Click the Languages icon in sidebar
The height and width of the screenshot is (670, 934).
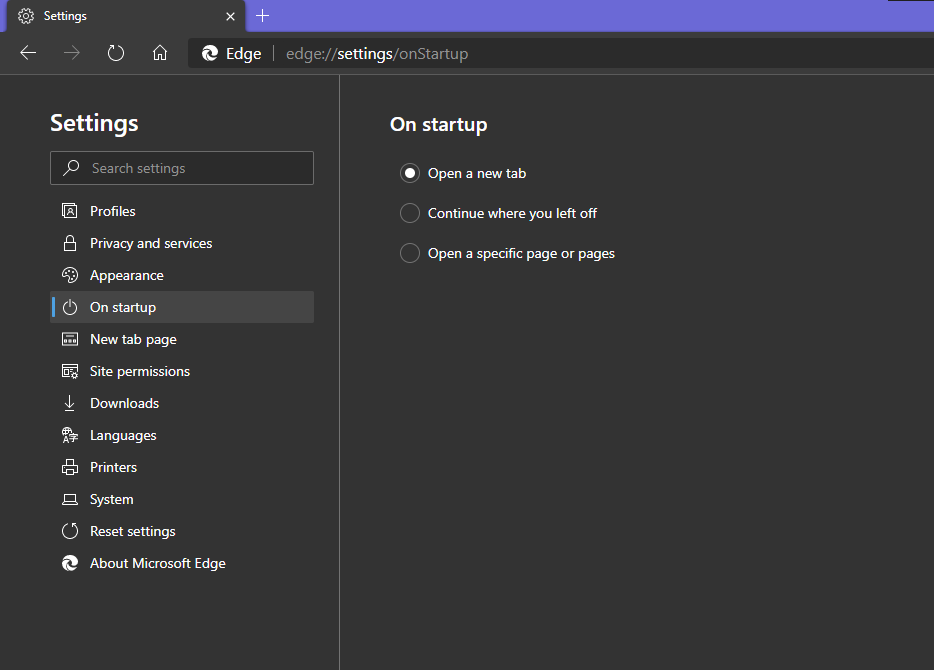[x=70, y=435]
